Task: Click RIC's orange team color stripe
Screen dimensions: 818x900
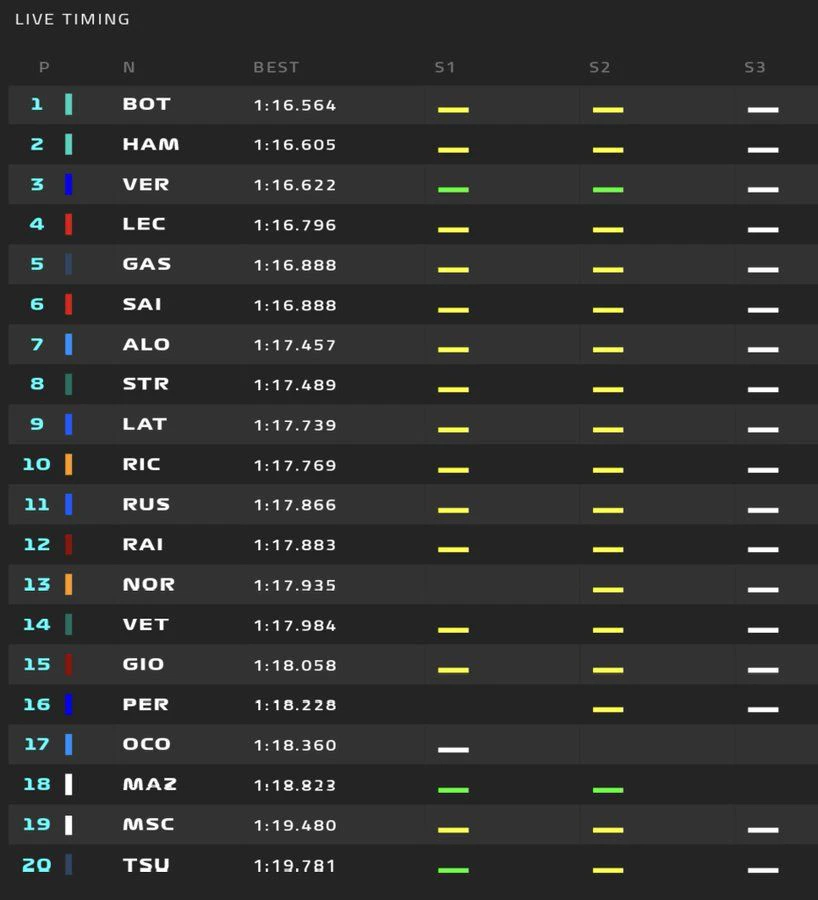Action: pyautogui.click(x=68, y=464)
